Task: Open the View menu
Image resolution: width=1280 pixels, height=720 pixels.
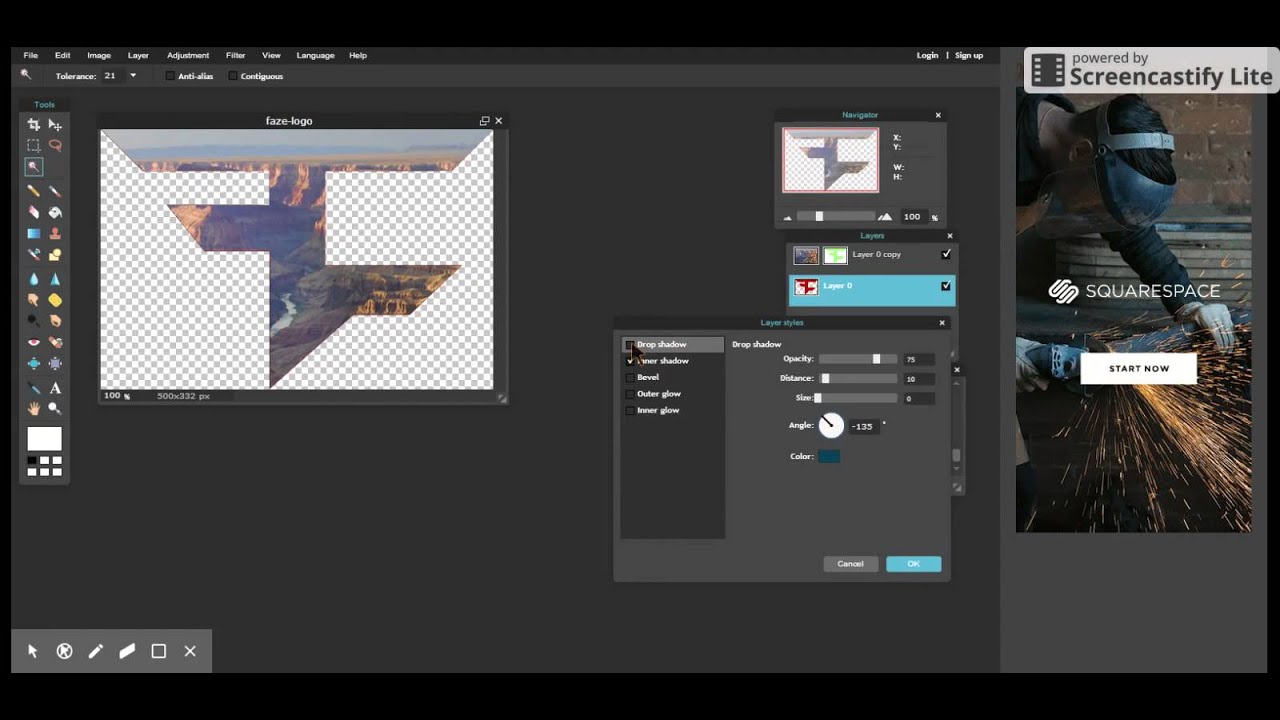Action: click(x=271, y=55)
